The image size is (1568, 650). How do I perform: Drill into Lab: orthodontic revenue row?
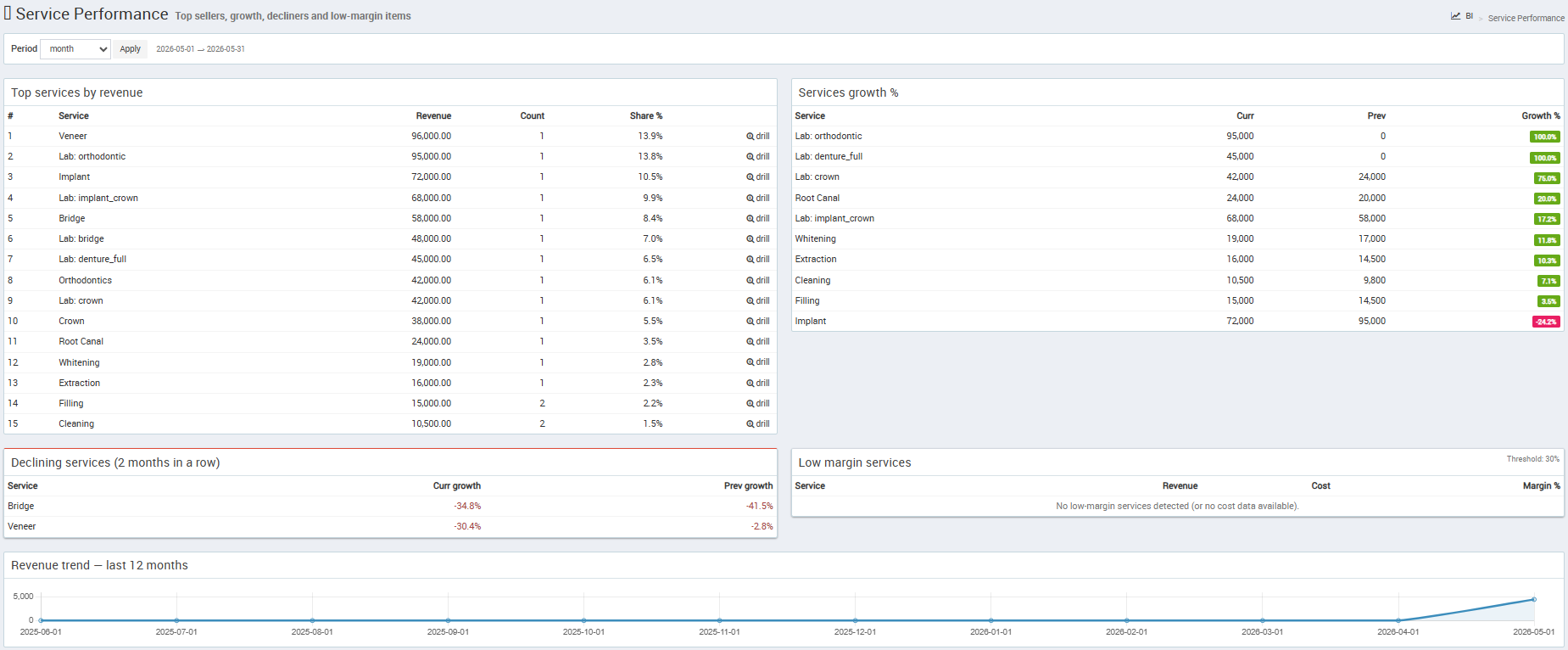(x=758, y=156)
